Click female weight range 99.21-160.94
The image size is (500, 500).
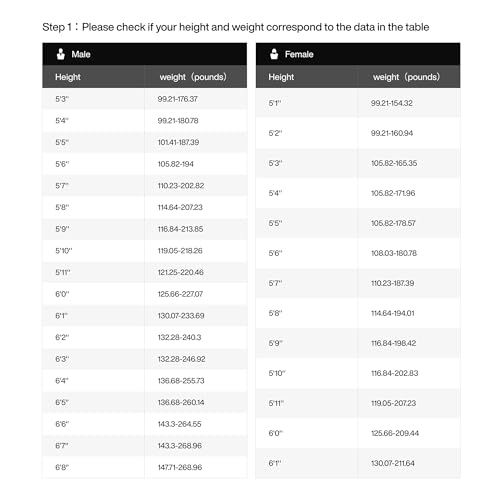(x=392, y=133)
